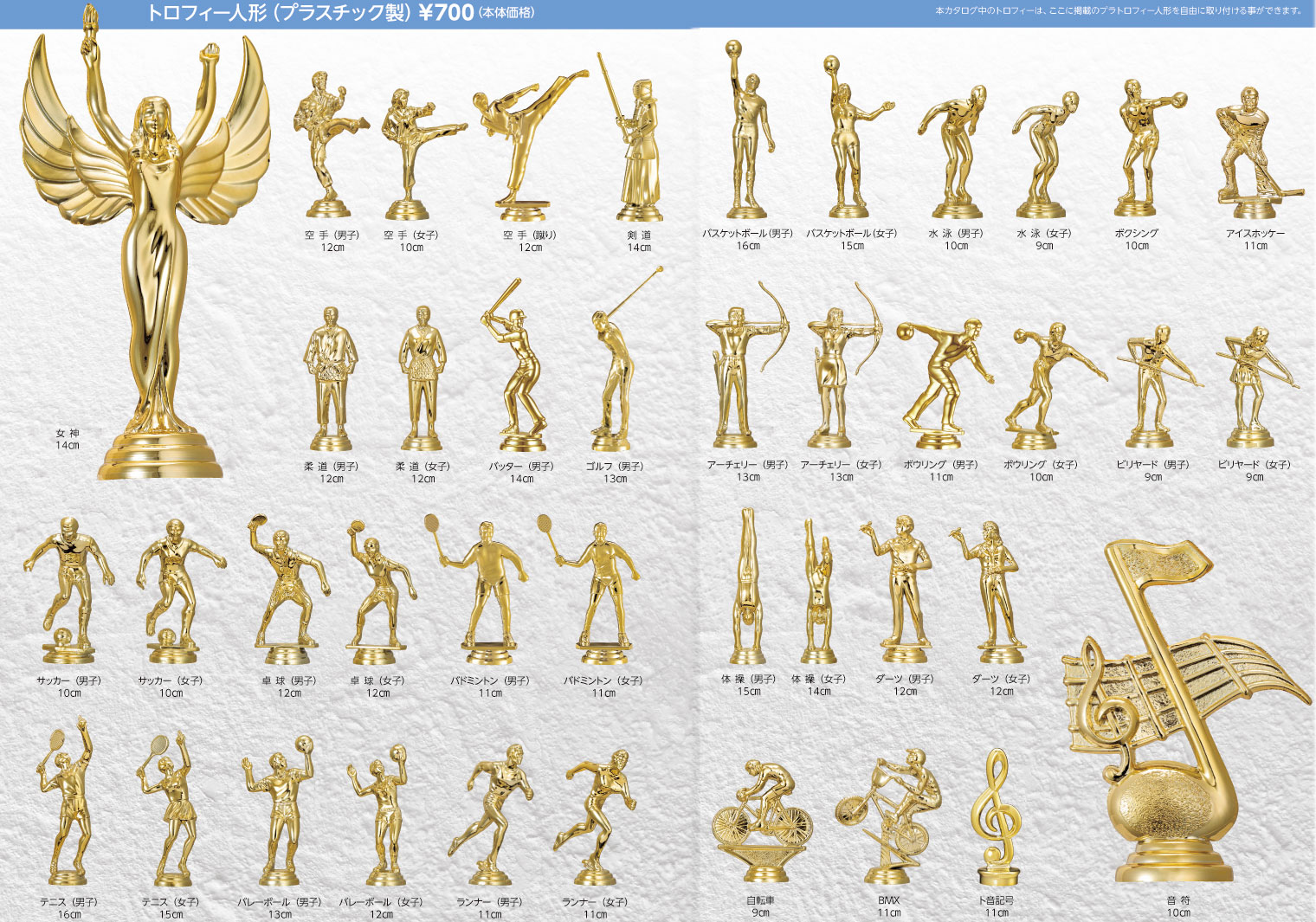
Task: Click the ビリヤード(女子) caption text
Action: [1254, 465]
